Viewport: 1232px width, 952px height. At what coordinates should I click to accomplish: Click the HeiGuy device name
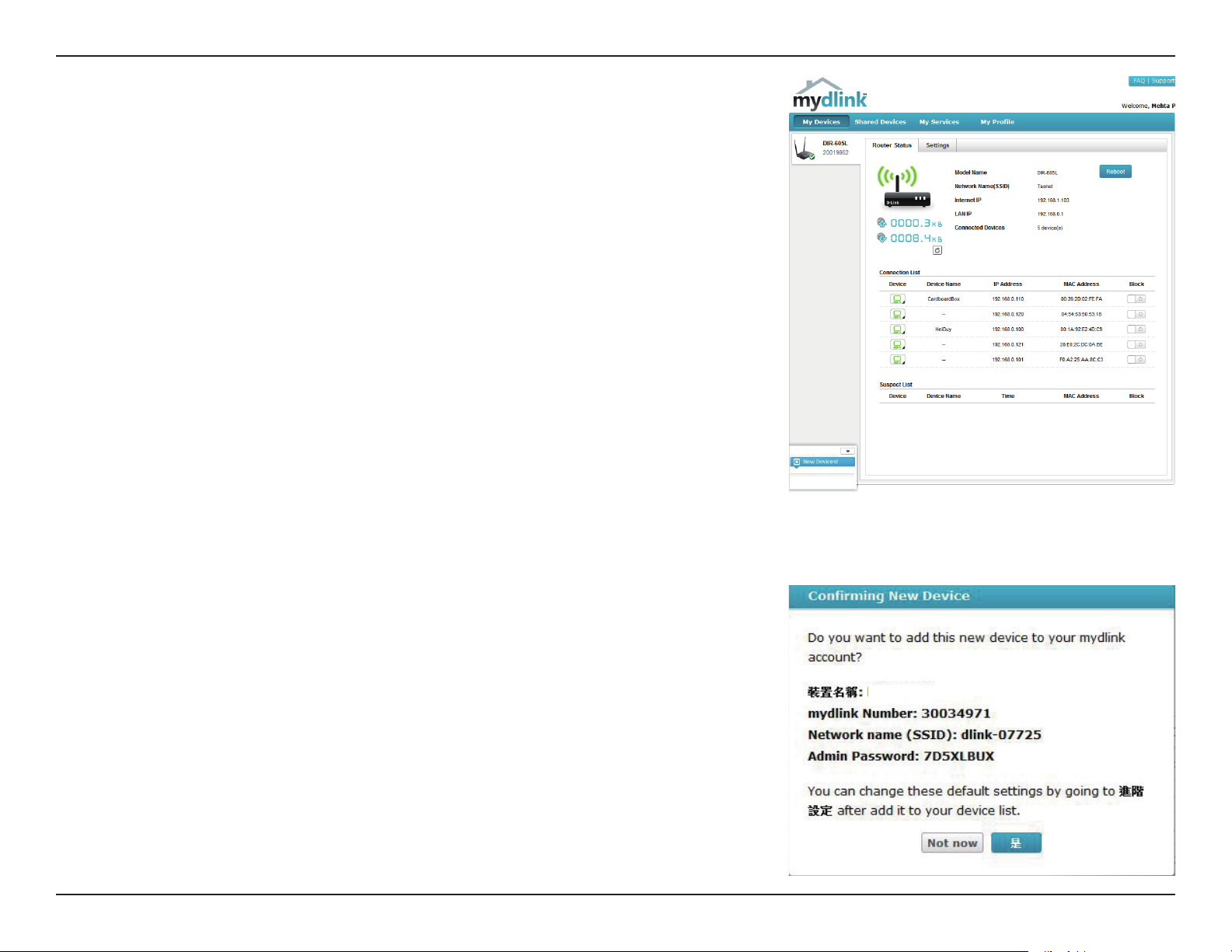click(944, 330)
